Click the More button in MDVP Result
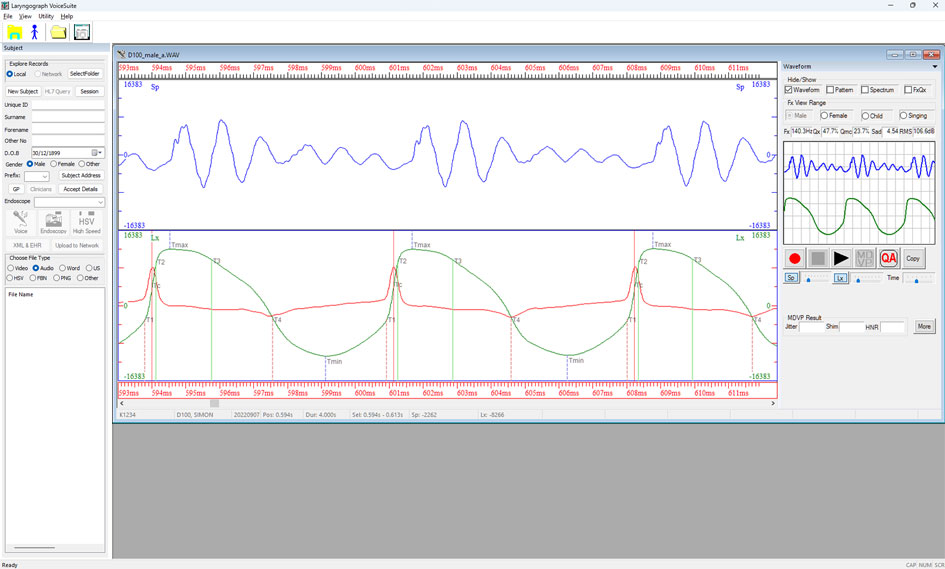Image resolution: width=945 pixels, height=569 pixels. click(x=925, y=326)
